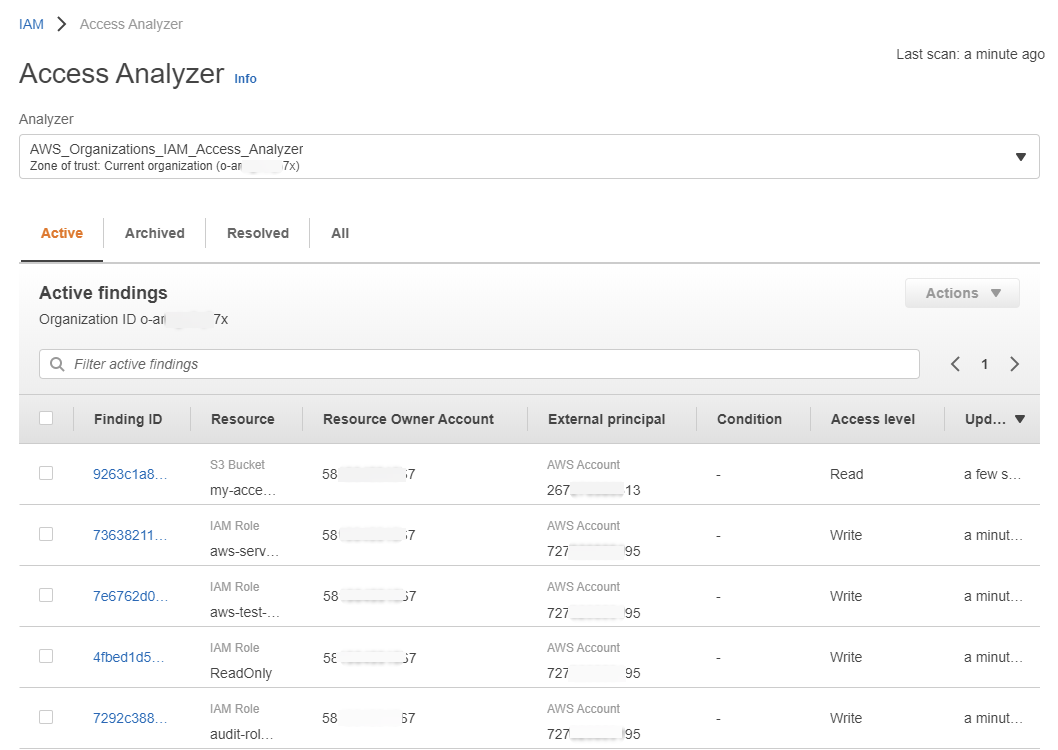Click the breadcrumb chevron after IAM
This screenshot has height=750, width=1058.
pos(61,24)
